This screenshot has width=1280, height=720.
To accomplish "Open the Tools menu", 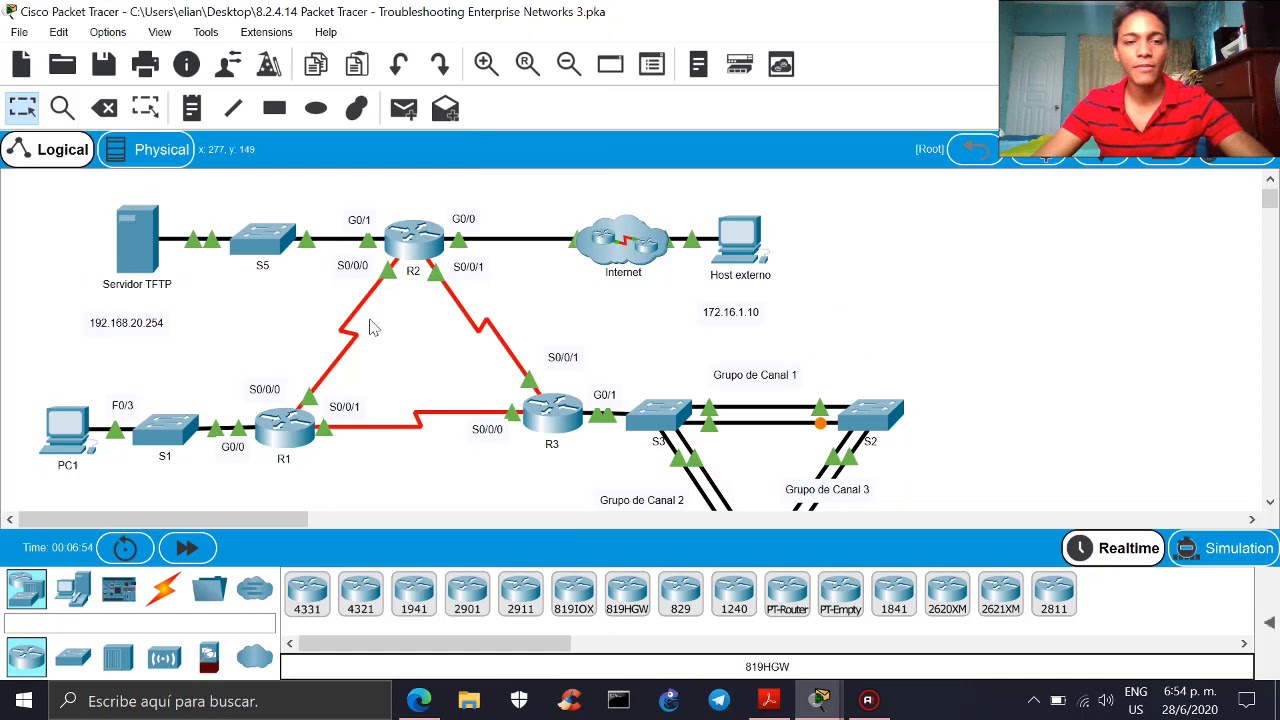I will click(x=206, y=32).
